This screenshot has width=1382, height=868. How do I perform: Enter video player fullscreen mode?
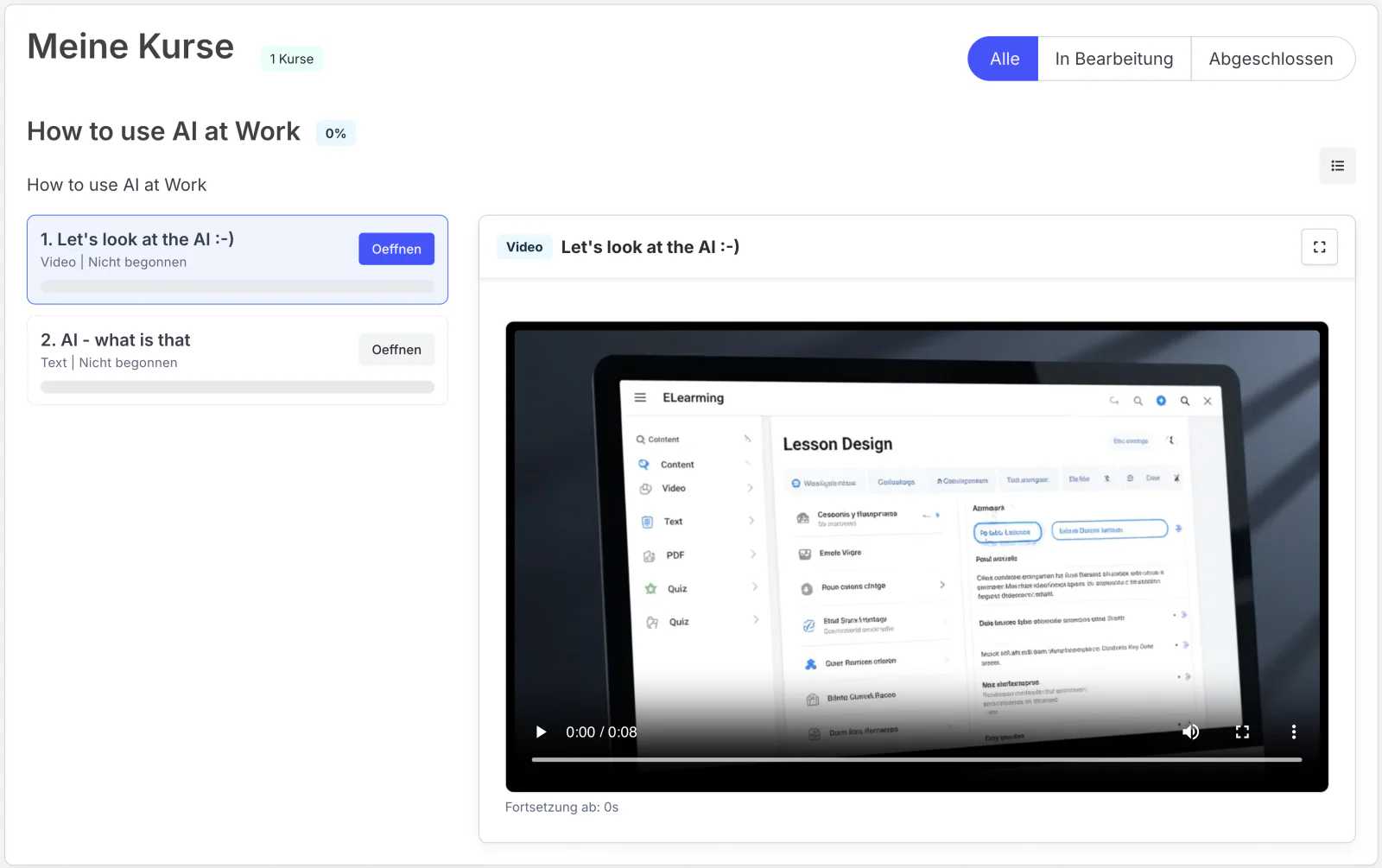coord(1242,732)
